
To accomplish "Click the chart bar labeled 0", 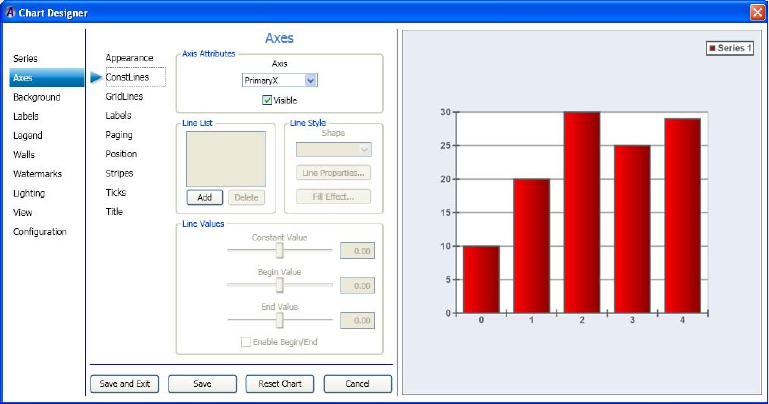I will pos(481,279).
